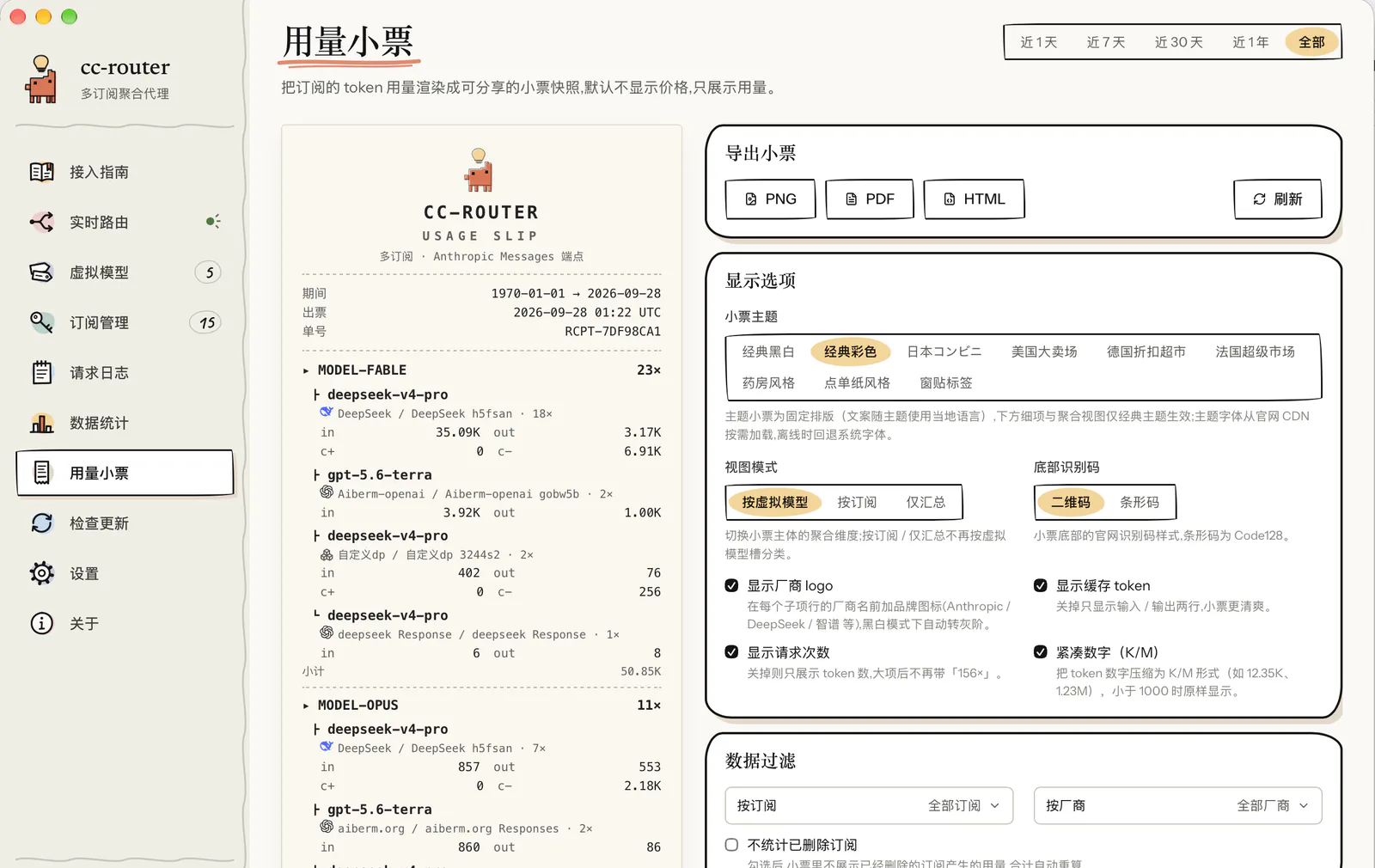
Task: Click the 23× count on MODEL-FABLE row
Action: tap(649, 370)
